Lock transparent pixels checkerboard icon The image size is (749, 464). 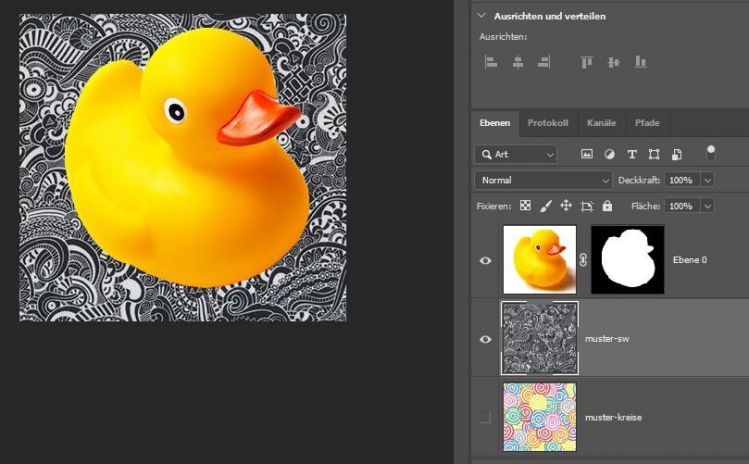(x=525, y=206)
